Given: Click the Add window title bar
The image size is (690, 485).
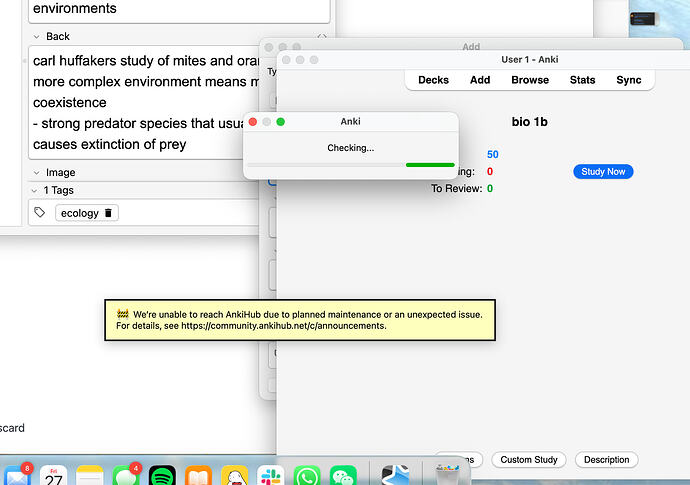Looking at the screenshot, I should coord(471,46).
